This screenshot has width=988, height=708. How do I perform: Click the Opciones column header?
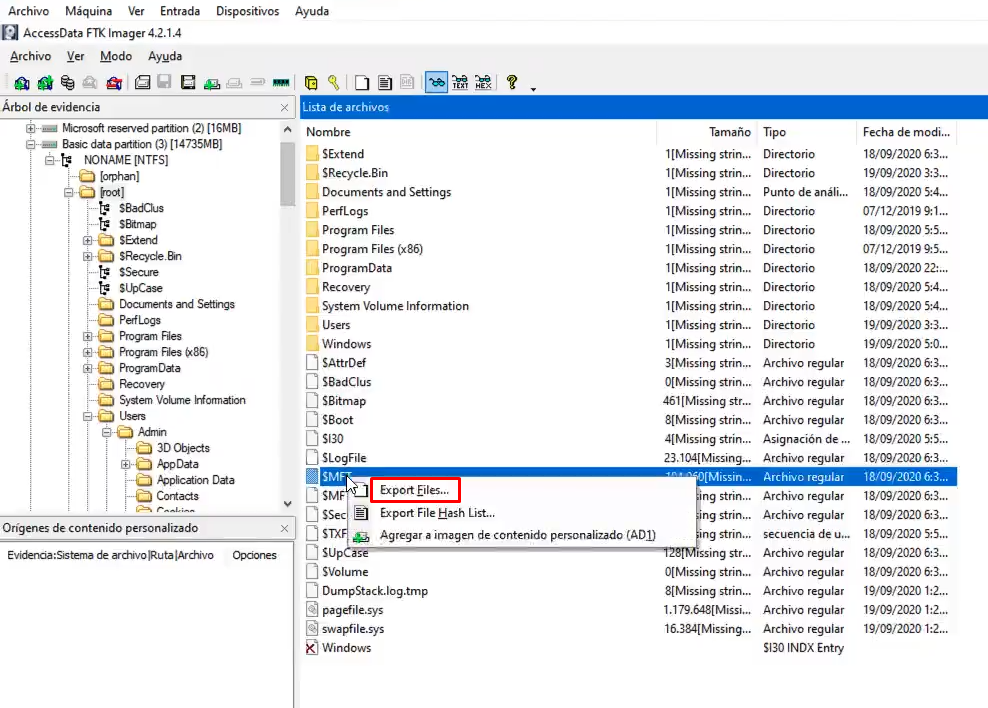pyautogui.click(x=255, y=555)
